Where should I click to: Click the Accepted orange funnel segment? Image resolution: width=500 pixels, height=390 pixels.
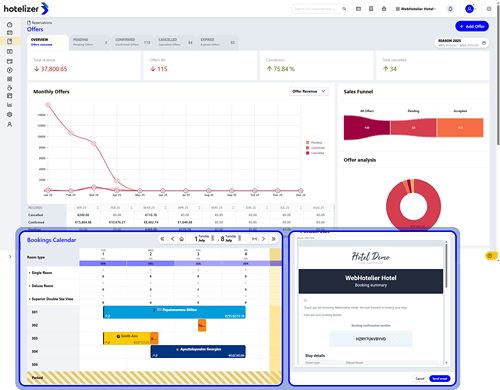pyautogui.click(x=460, y=128)
